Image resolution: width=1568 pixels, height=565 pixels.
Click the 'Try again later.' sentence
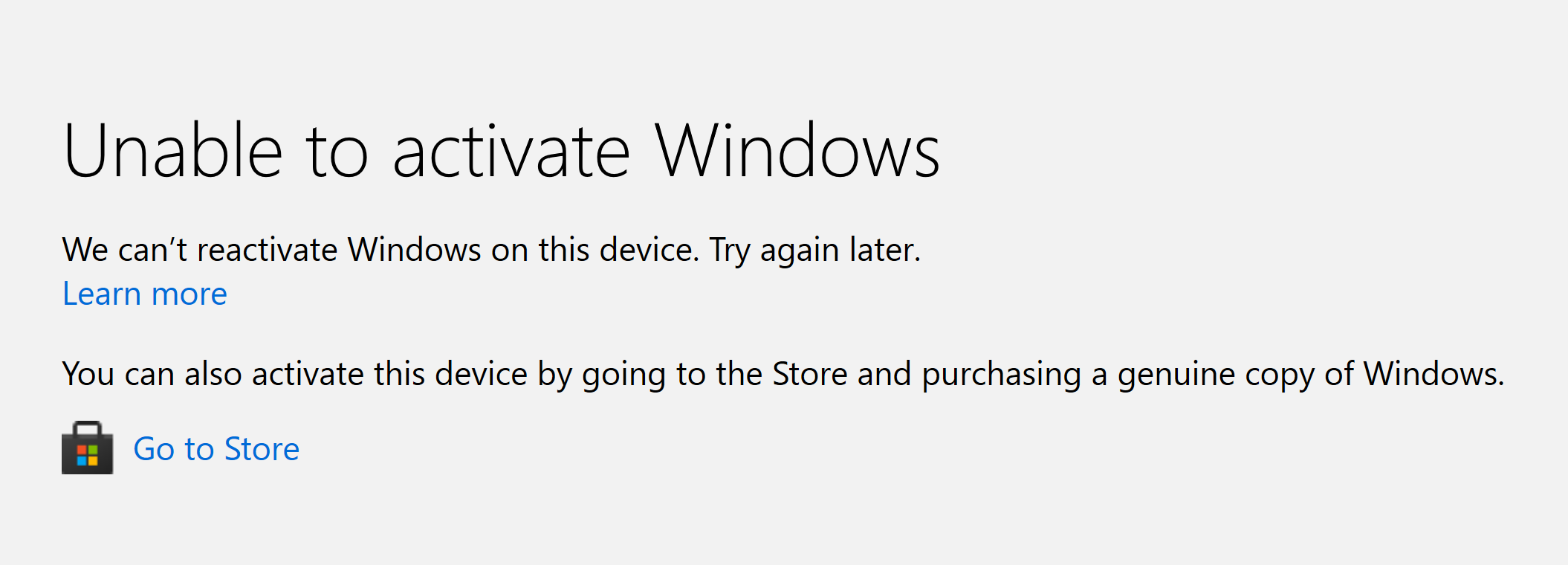pos(814,250)
